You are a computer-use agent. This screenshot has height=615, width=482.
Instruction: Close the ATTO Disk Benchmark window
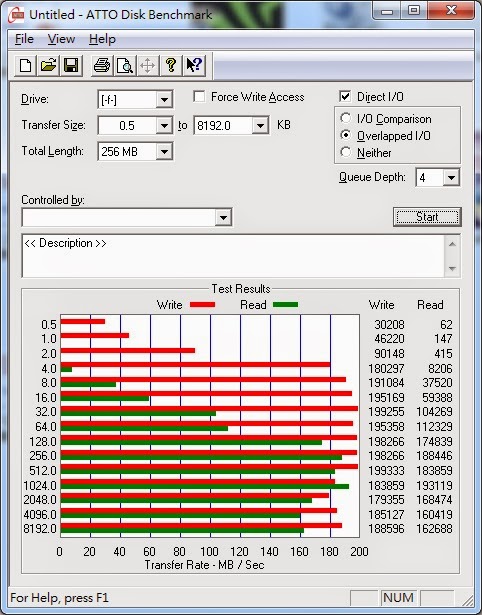coord(451,11)
